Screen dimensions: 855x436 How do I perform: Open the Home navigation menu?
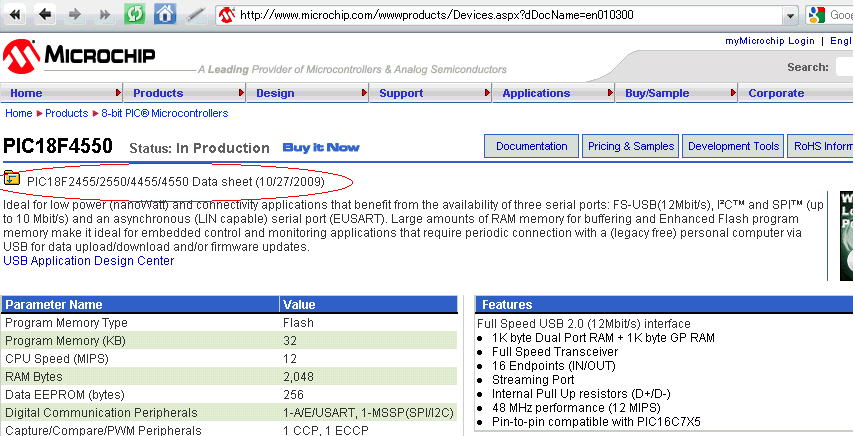[26, 93]
